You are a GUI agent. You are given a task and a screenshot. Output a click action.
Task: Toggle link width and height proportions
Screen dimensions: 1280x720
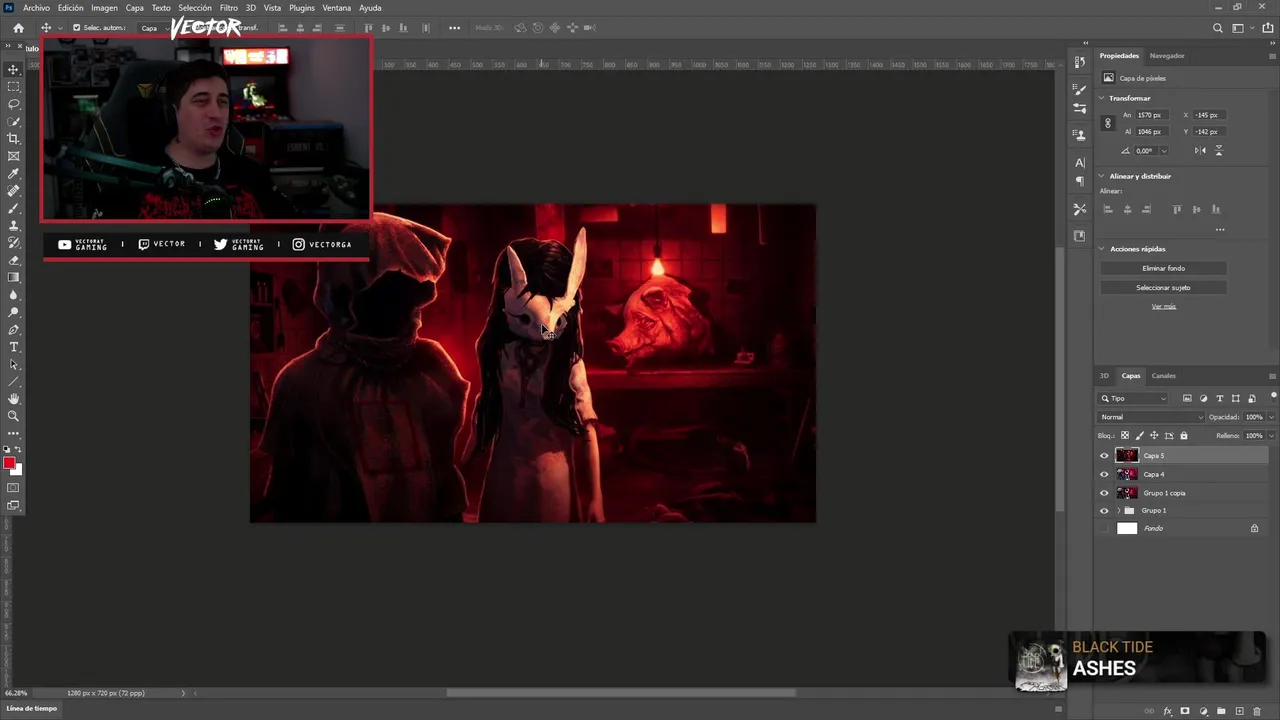[1107, 123]
